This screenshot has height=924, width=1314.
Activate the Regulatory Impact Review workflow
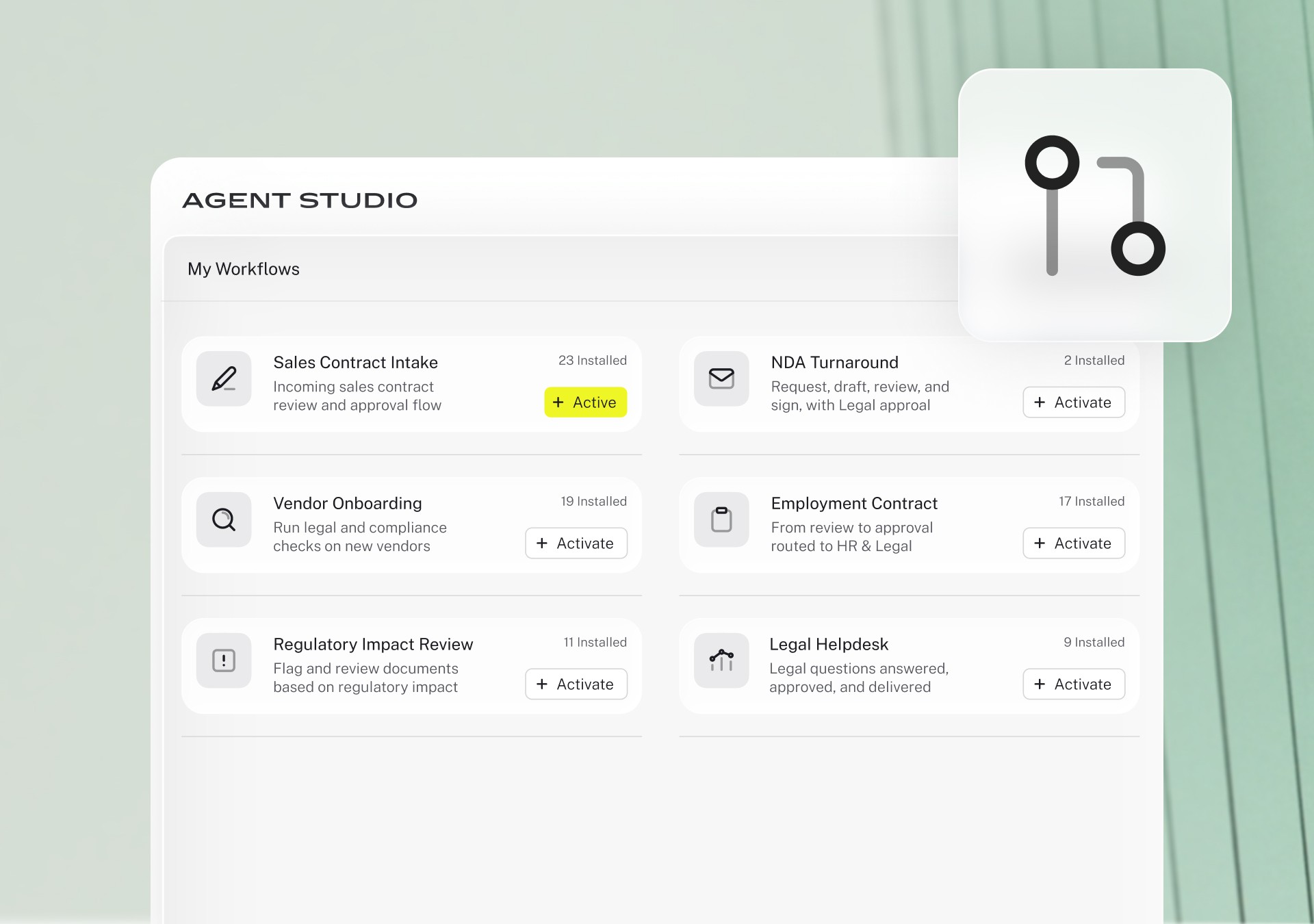(576, 684)
